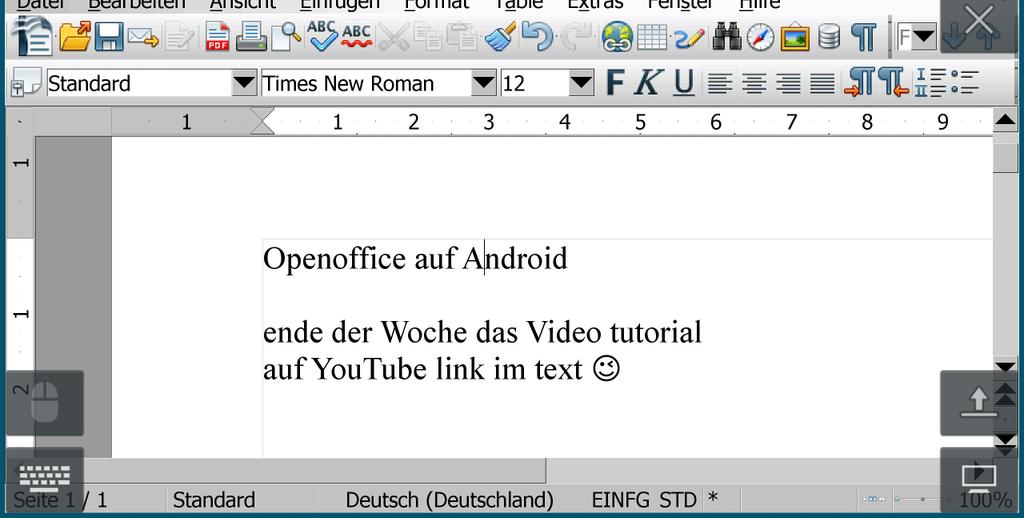Open the Ansicht menu
This screenshot has width=1024, height=518.
pyautogui.click(x=242, y=5)
